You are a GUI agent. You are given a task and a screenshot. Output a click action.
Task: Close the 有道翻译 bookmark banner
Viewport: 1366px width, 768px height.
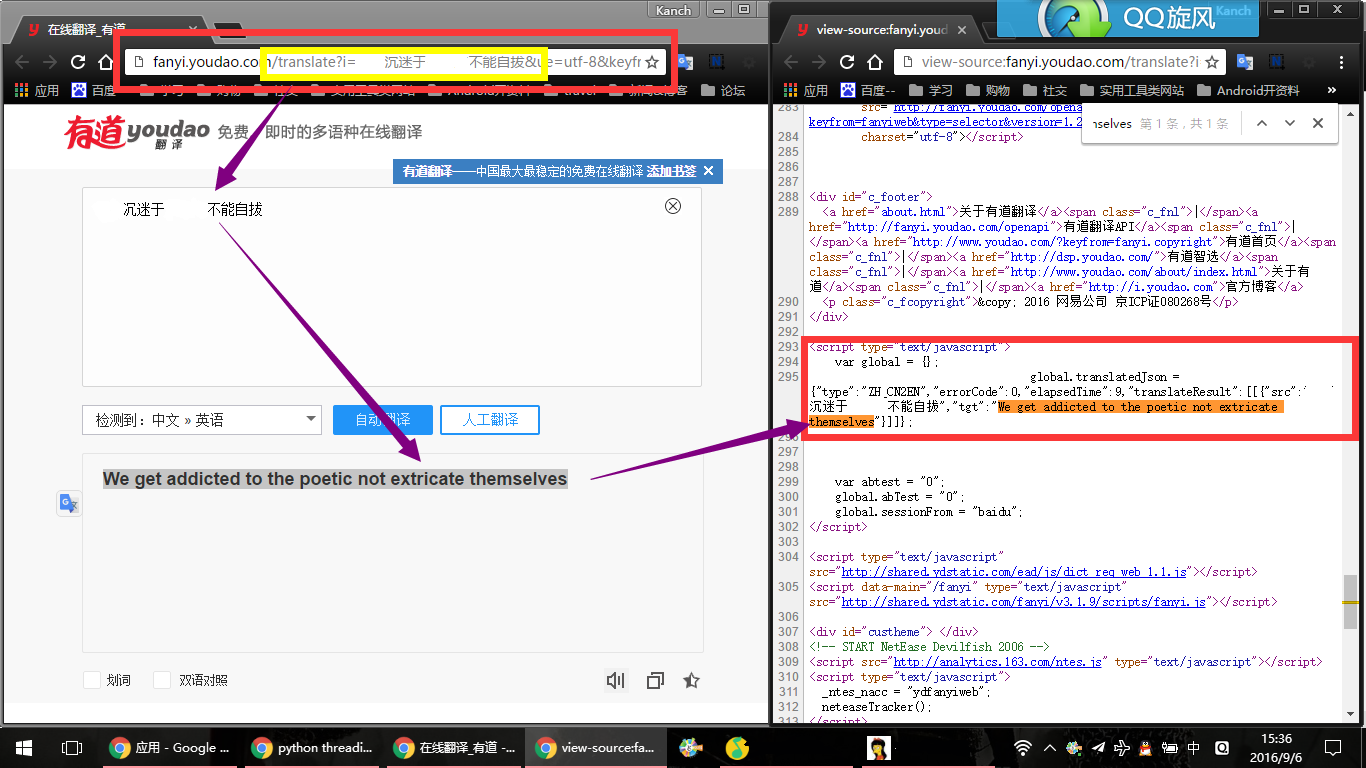coord(709,171)
